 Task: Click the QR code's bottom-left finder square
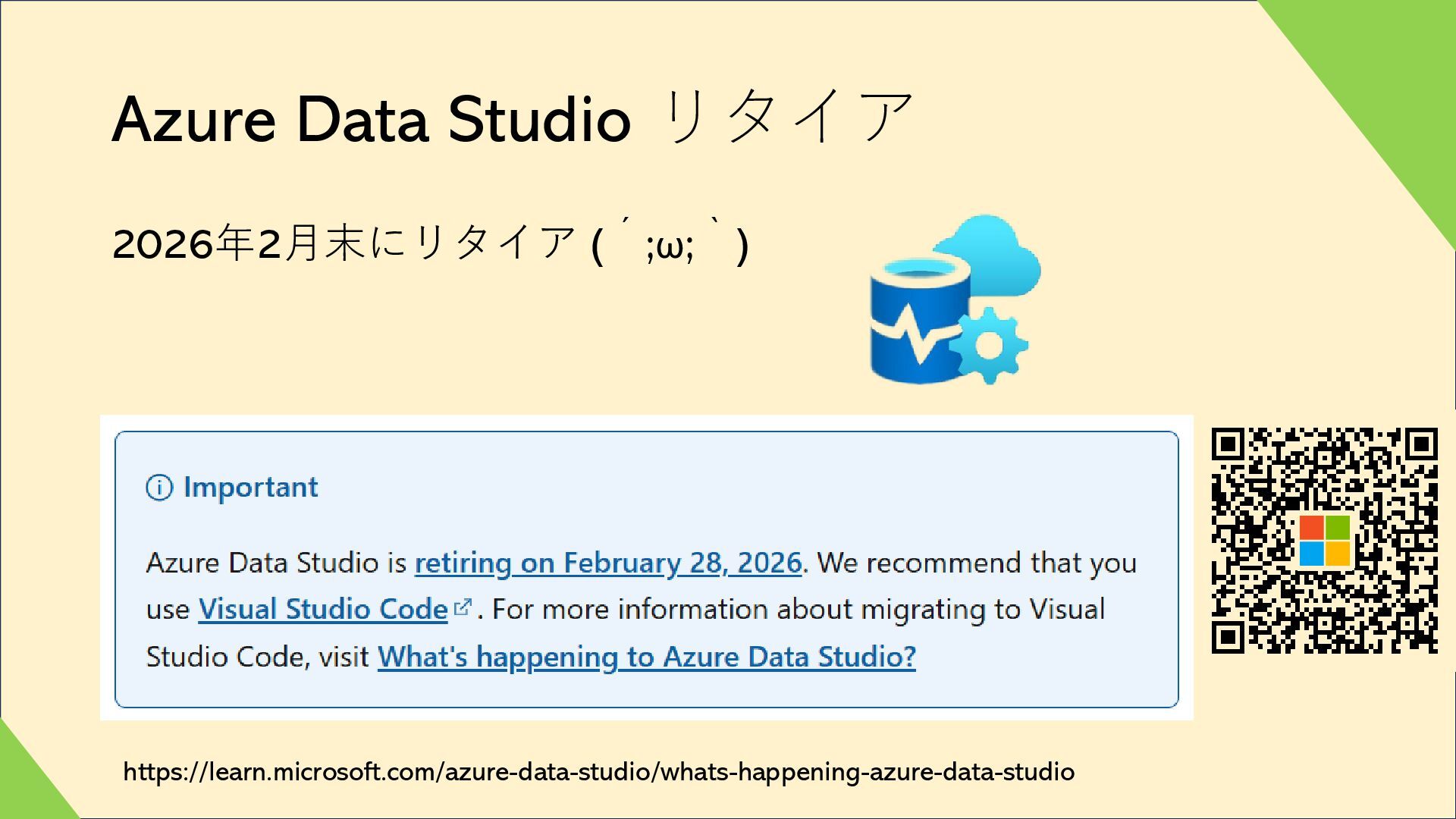(x=1229, y=636)
